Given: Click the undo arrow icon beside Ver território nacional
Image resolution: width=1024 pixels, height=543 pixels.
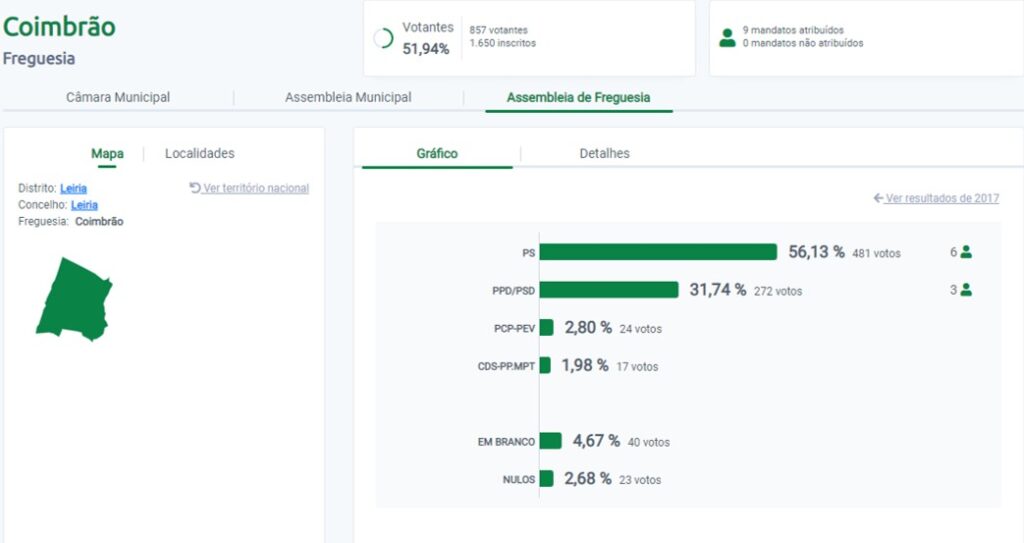Looking at the screenshot, I should pyautogui.click(x=195, y=188).
